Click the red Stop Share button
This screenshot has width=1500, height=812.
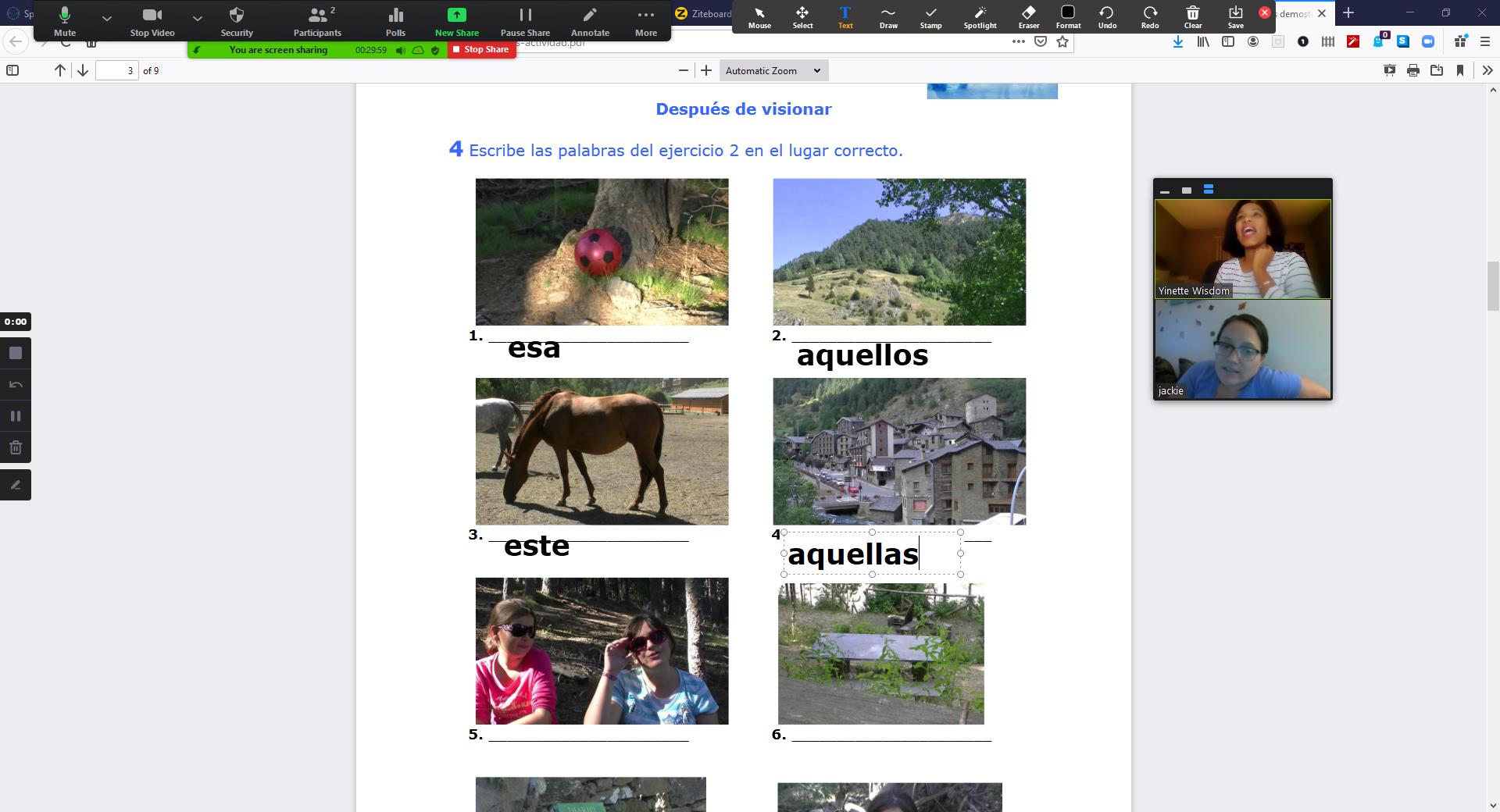pyautogui.click(x=481, y=49)
